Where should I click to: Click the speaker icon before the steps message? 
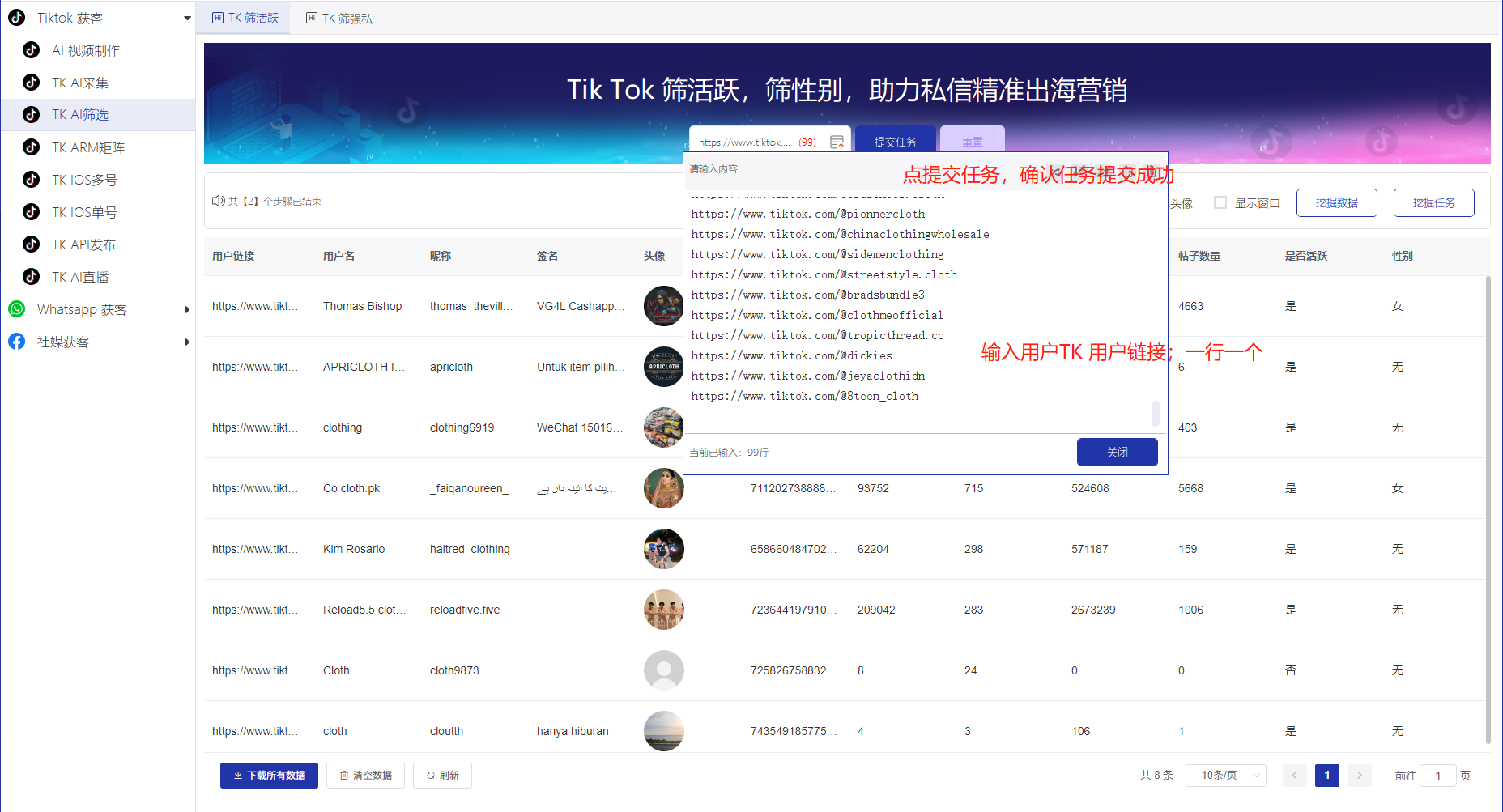coord(219,201)
